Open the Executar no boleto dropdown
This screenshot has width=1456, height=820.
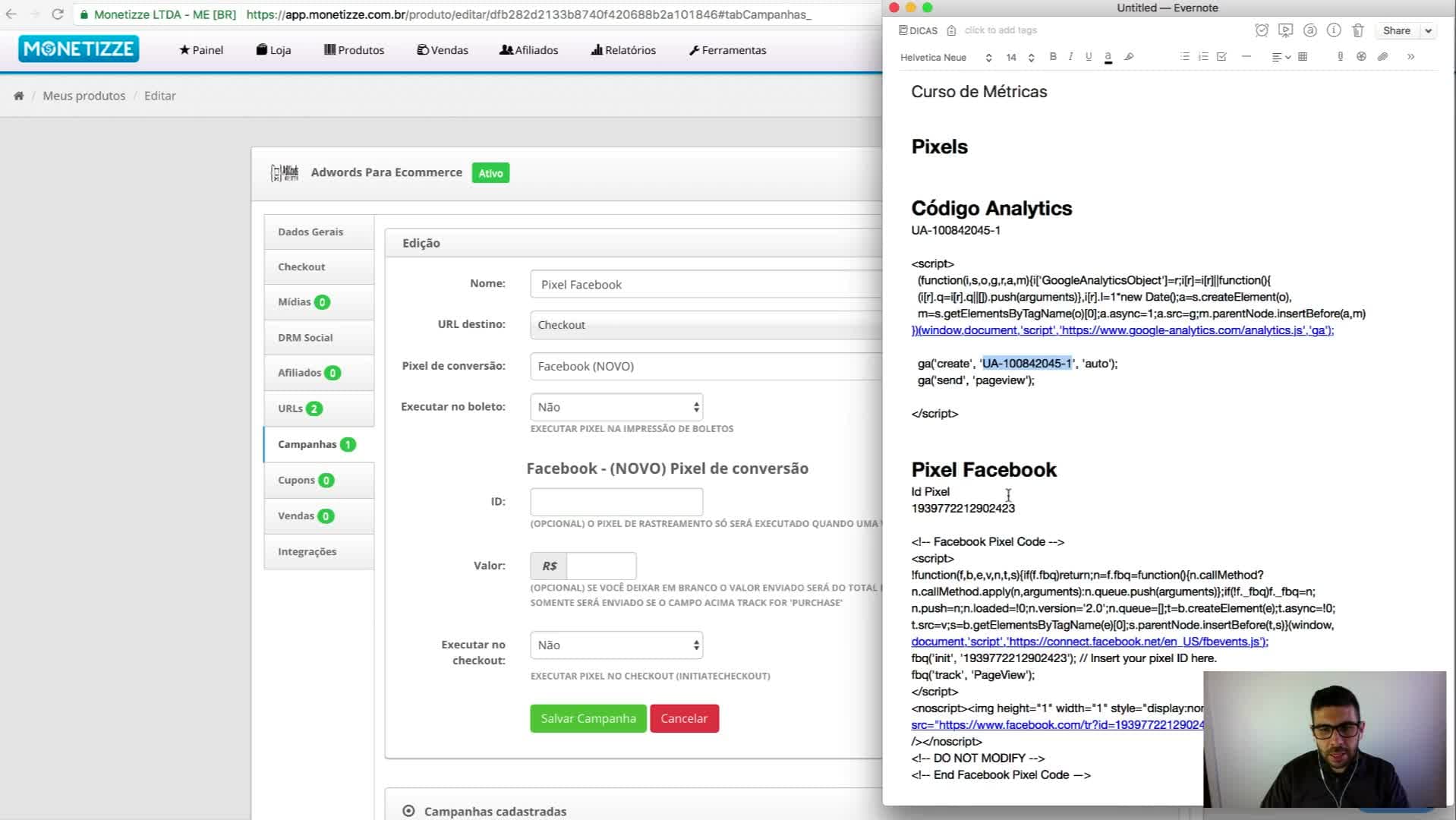pyautogui.click(x=616, y=407)
